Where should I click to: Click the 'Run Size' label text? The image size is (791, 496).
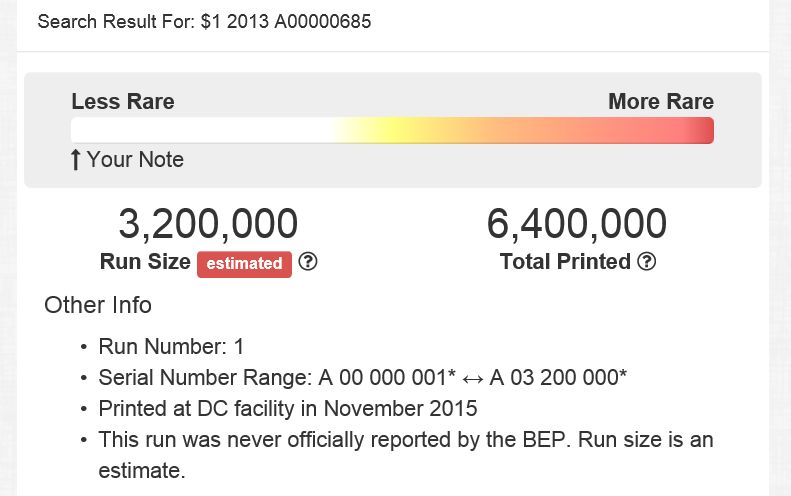pyautogui.click(x=145, y=262)
